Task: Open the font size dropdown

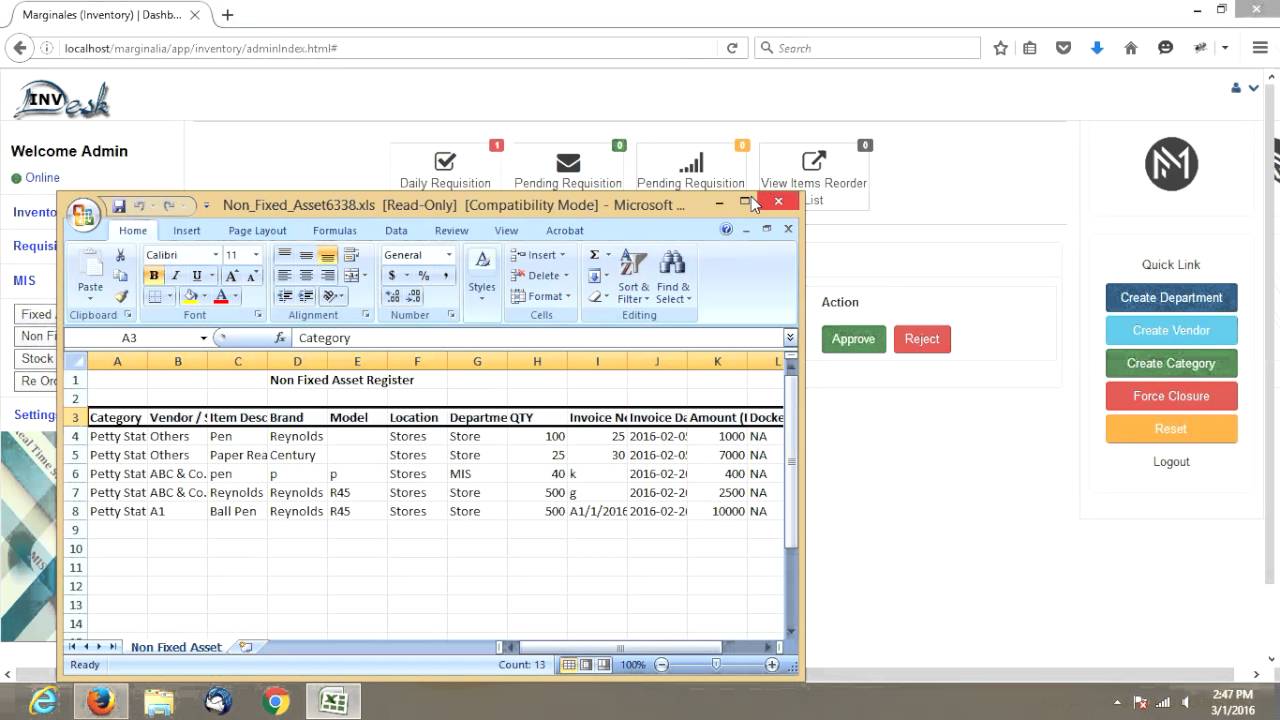Action: pos(255,255)
